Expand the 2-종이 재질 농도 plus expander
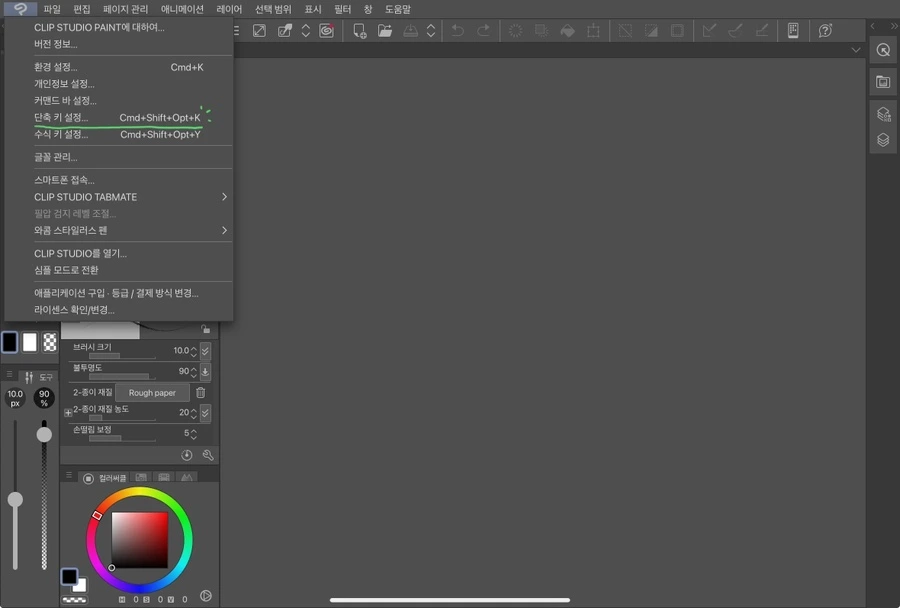Screen dimensions: 900x608 pyautogui.click(x=68, y=412)
